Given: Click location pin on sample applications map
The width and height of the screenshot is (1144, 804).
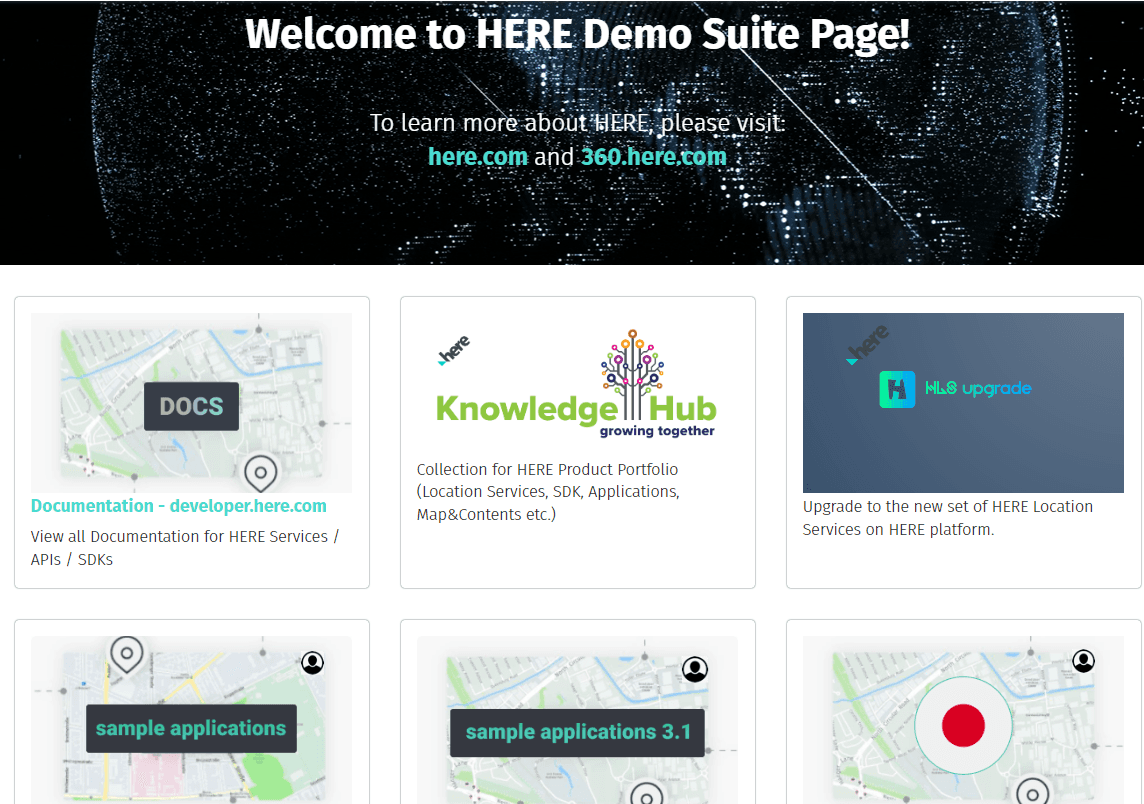Looking at the screenshot, I should pyautogui.click(x=127, y=654).
